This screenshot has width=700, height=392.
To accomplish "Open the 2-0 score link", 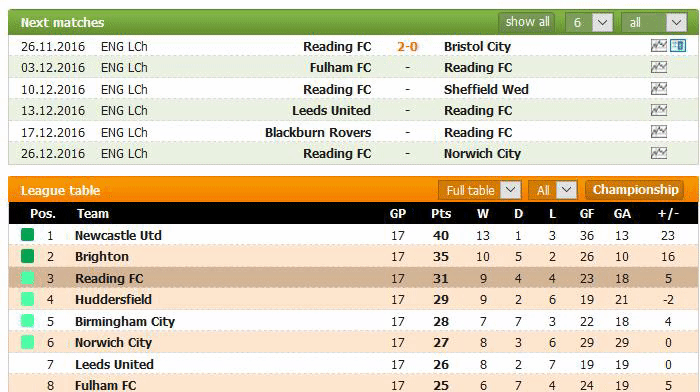I will [407, 46].
